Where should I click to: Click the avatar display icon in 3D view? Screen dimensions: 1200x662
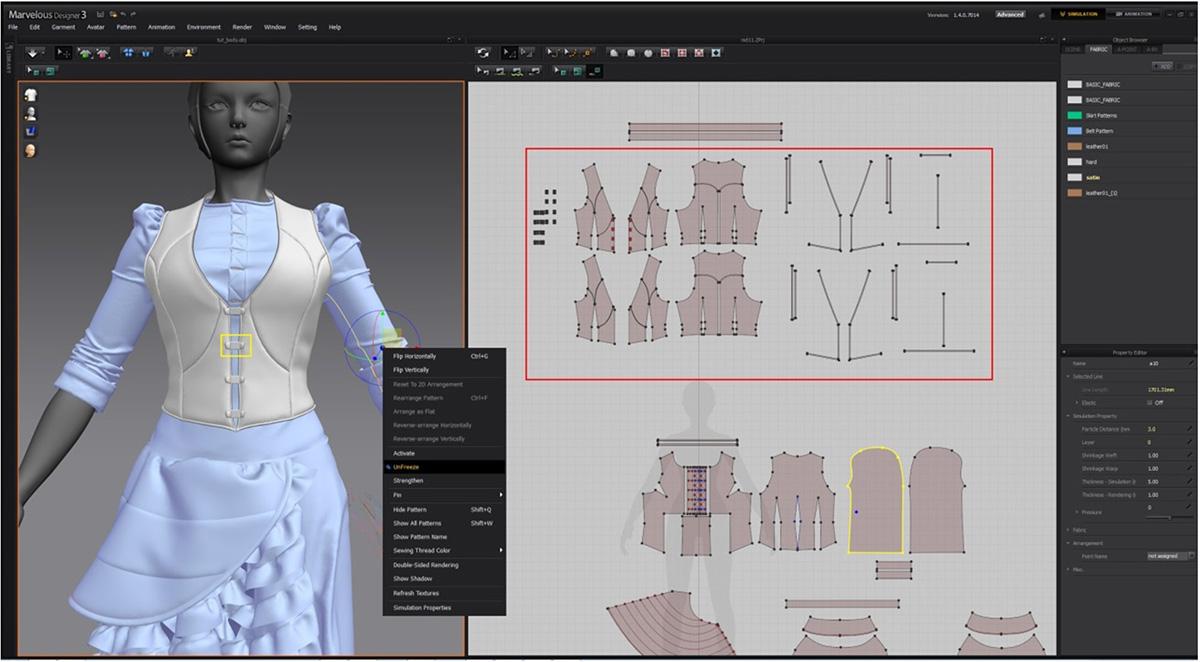[x=31, y=114]
